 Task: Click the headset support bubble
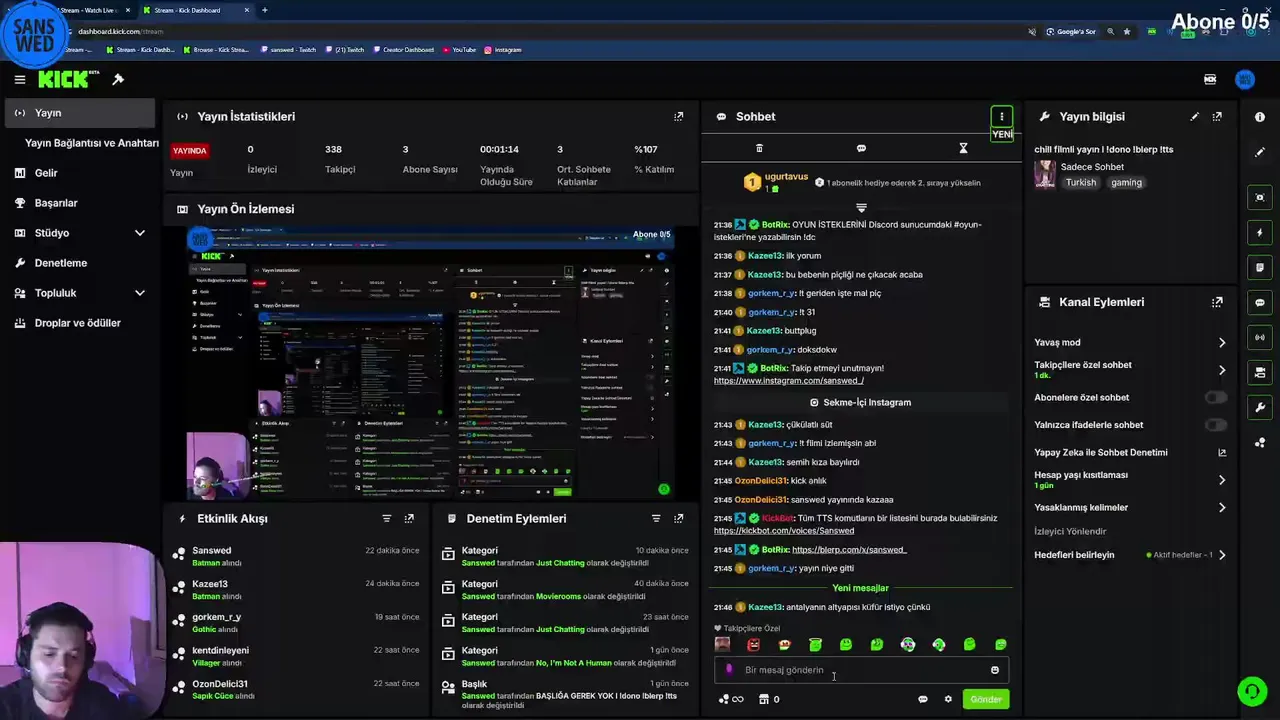1252,691
